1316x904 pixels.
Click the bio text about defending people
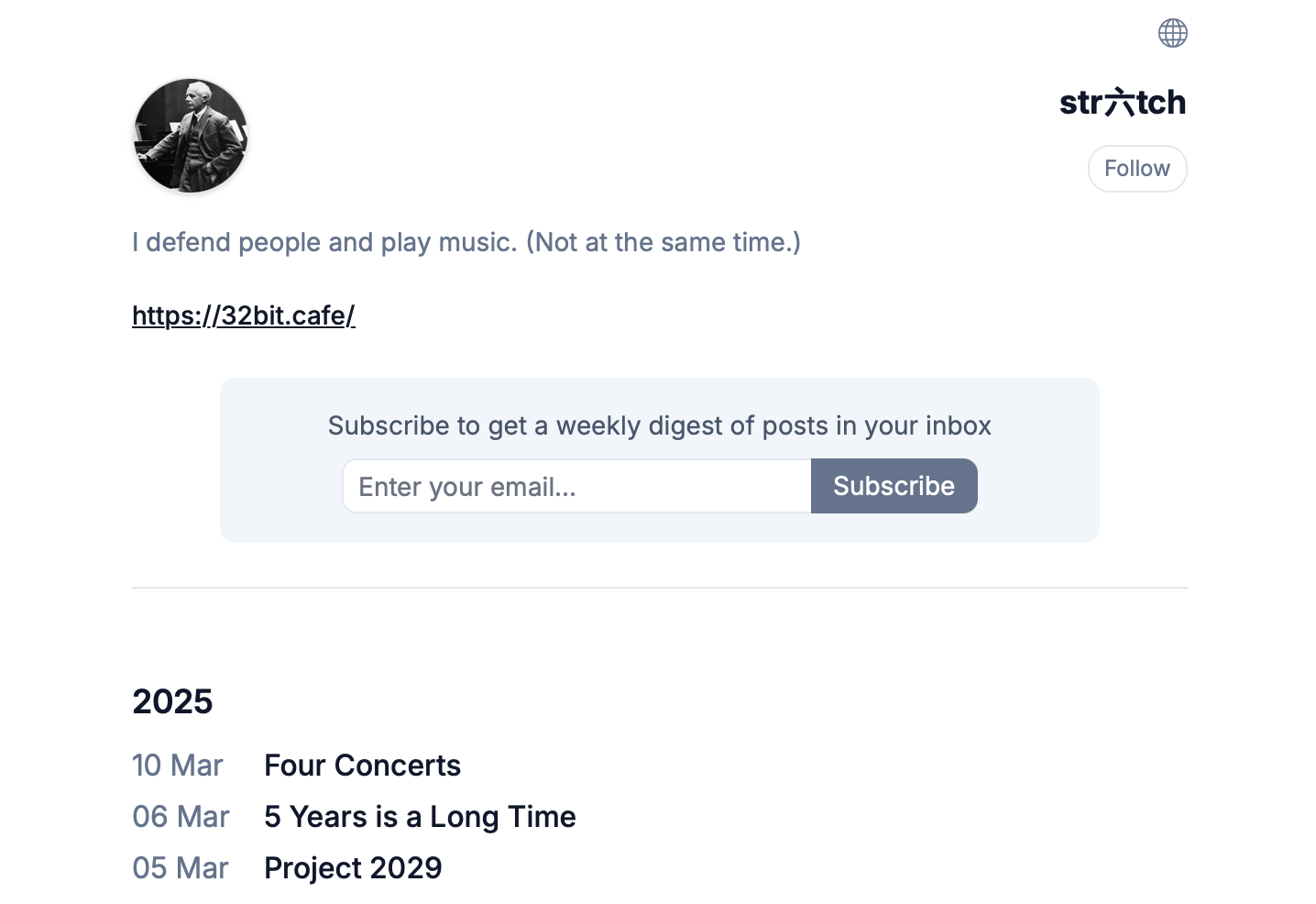pyautogui.click(x=321, y=242)
